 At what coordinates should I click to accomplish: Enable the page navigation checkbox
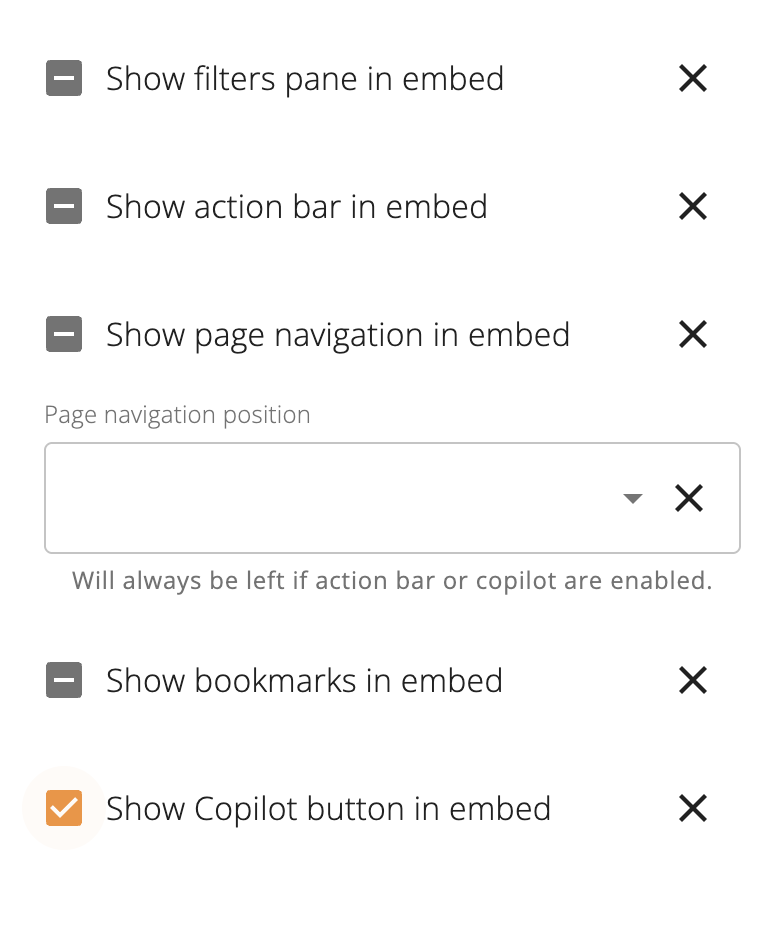pos(64,335)
